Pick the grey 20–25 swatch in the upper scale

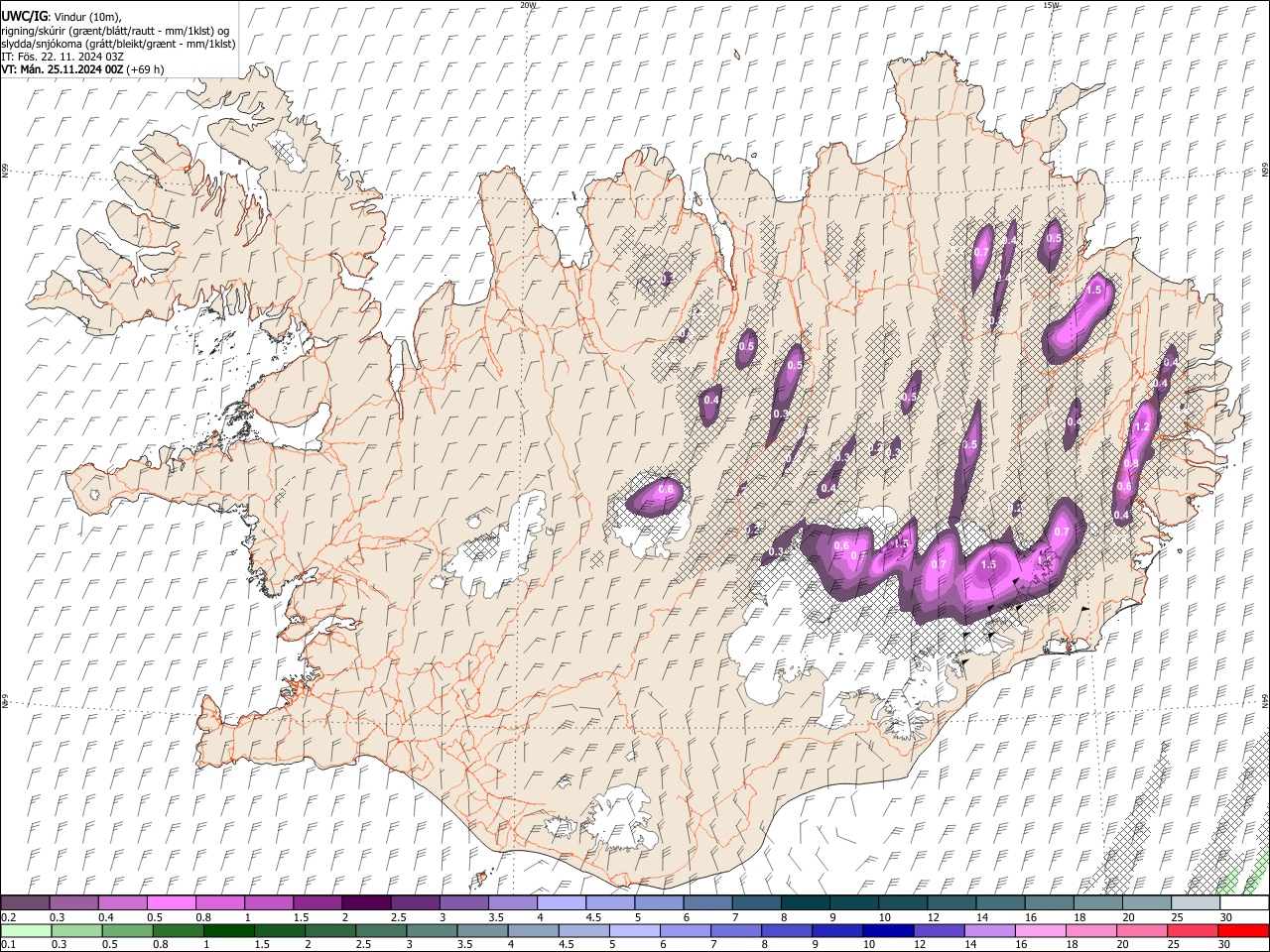(1146, 902)
